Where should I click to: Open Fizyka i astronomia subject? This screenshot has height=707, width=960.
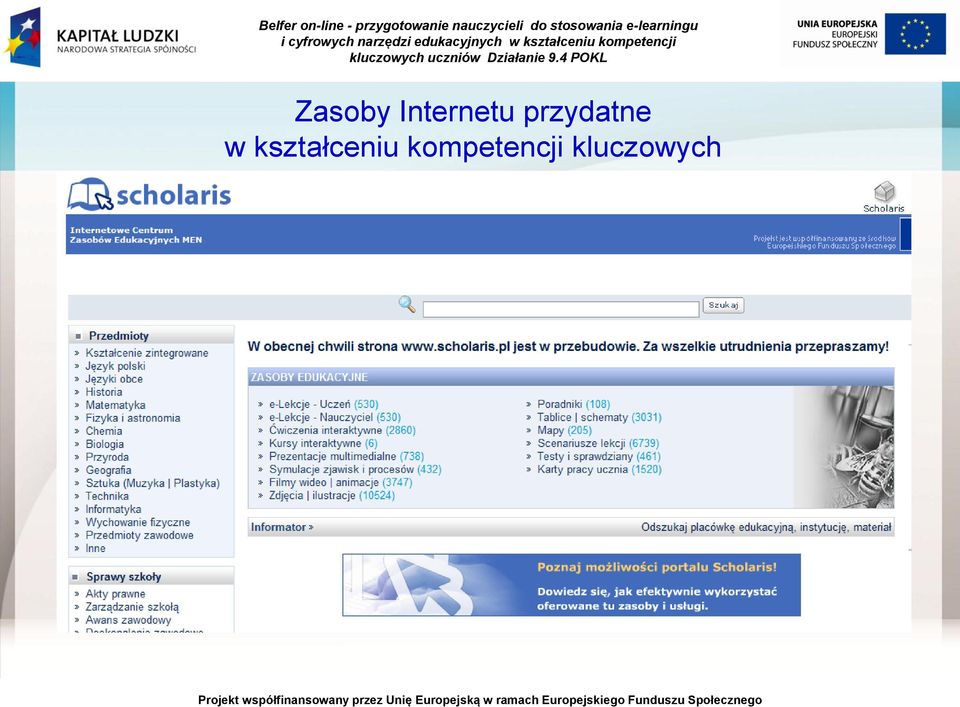(133, 417)
